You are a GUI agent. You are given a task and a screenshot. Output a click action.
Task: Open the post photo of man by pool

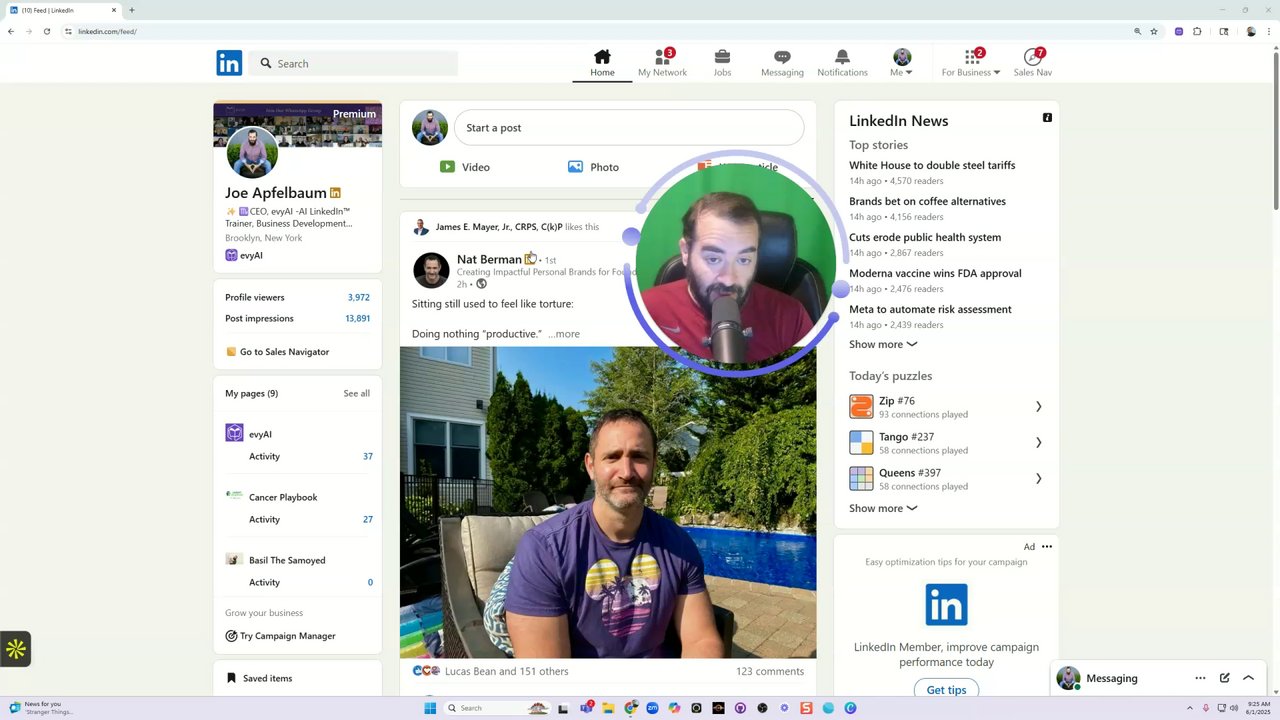pyautogui.click(x=608, y=502)
